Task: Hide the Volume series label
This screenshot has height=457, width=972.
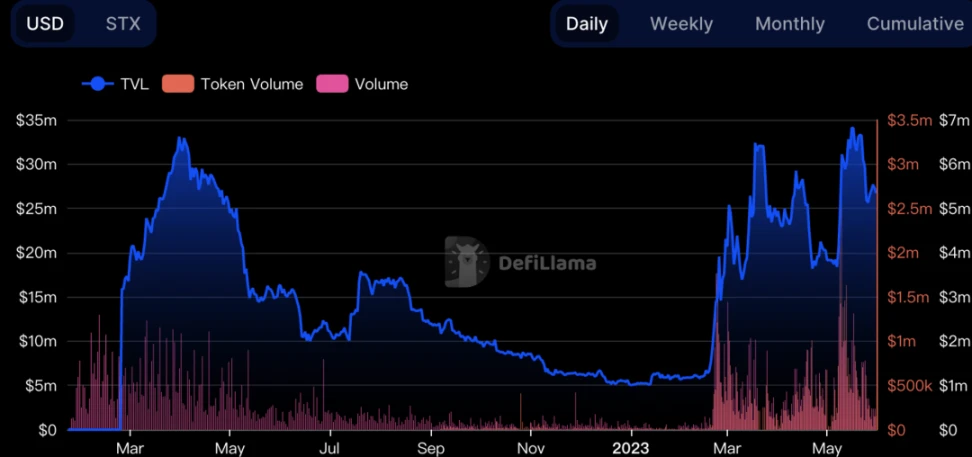Action: (x=381, y=84)
